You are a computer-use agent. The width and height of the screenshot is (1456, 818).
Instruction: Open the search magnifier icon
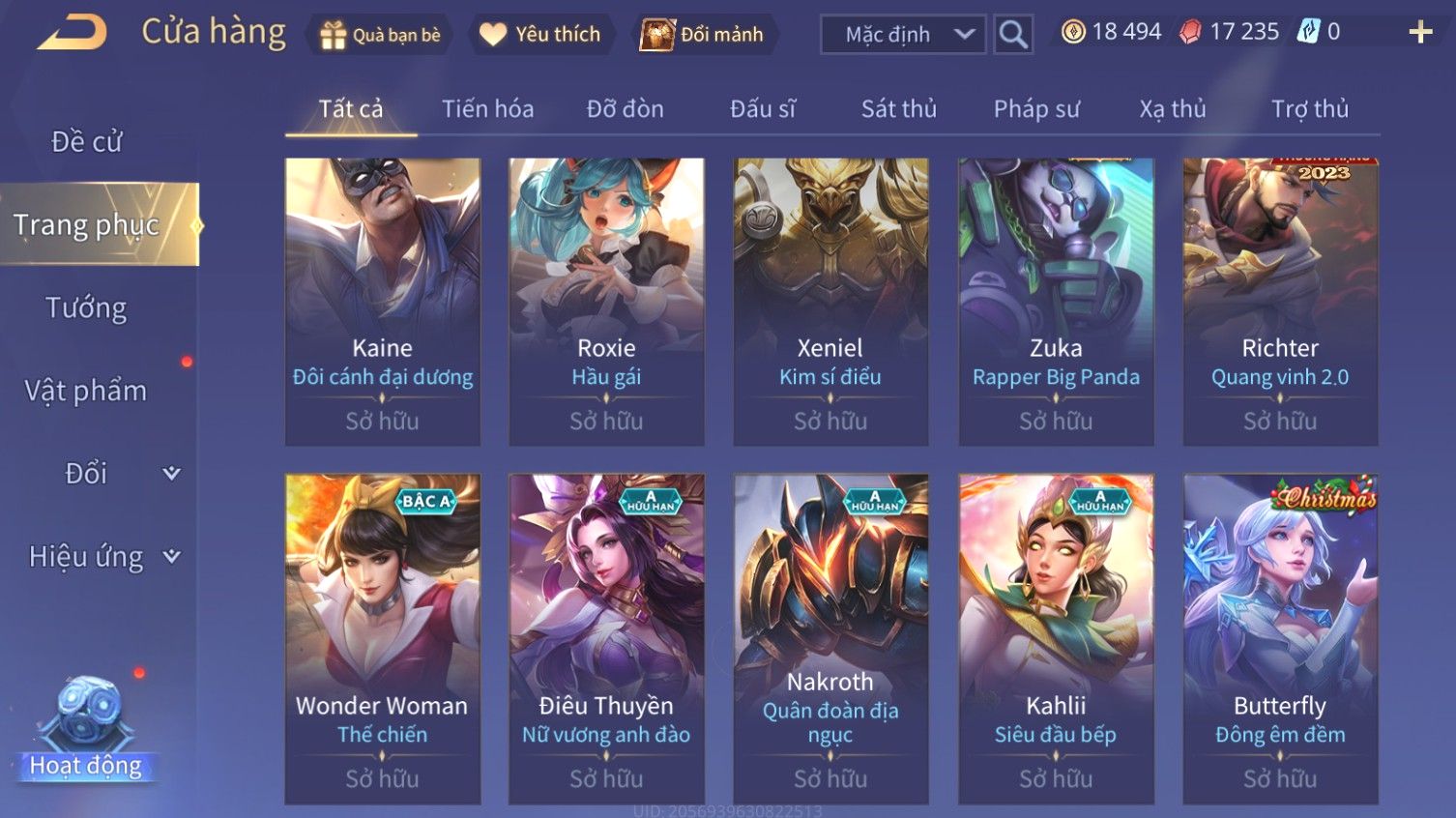[x=1013, y=35]
